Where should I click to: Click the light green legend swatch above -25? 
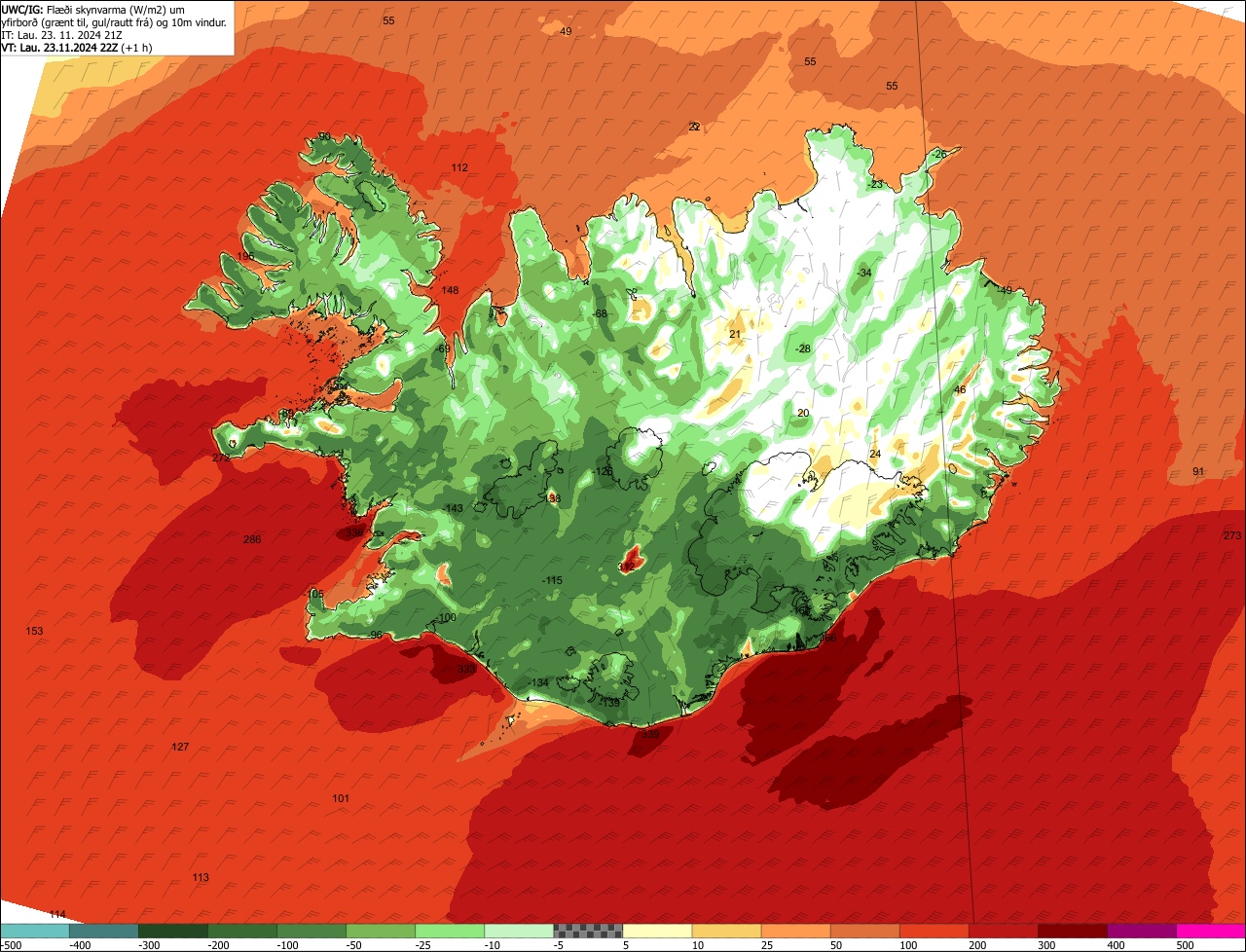(450, 931)
